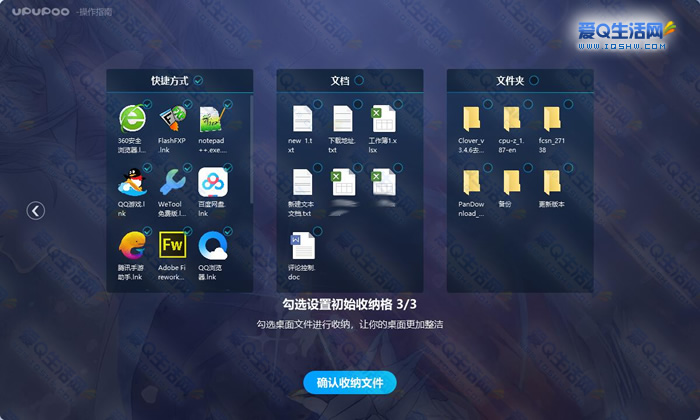Select the cpu-z_1.87-en folder icon

click(512, 119)
